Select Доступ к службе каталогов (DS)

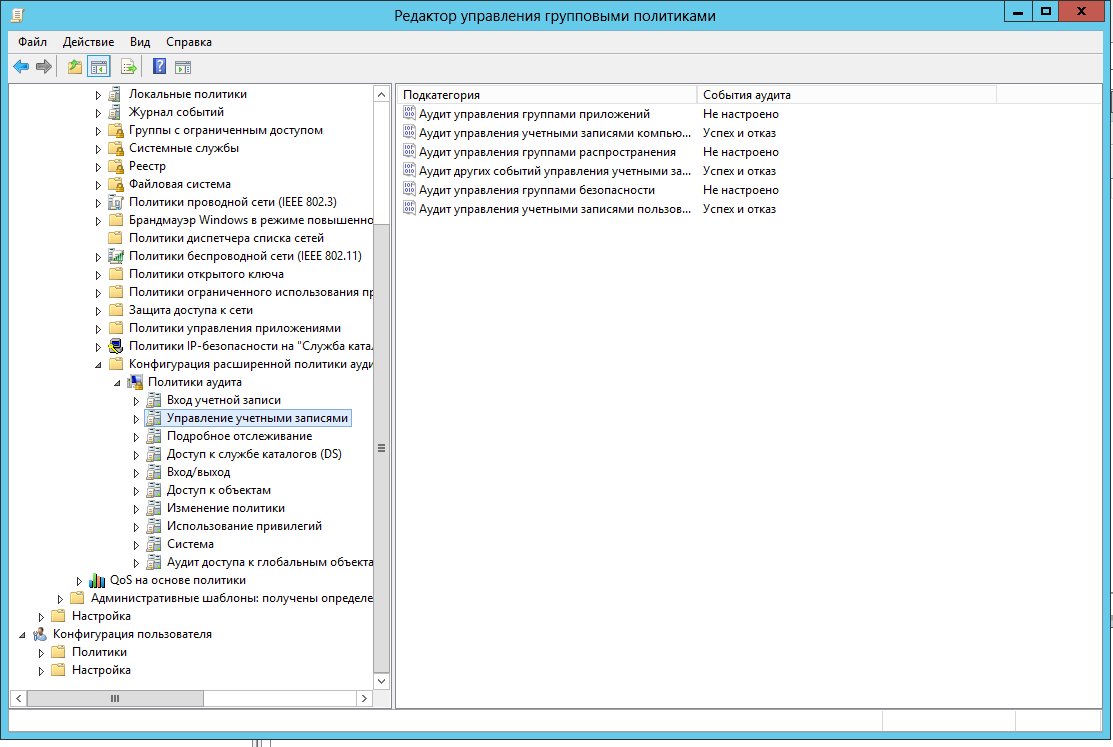pos(254,454)
